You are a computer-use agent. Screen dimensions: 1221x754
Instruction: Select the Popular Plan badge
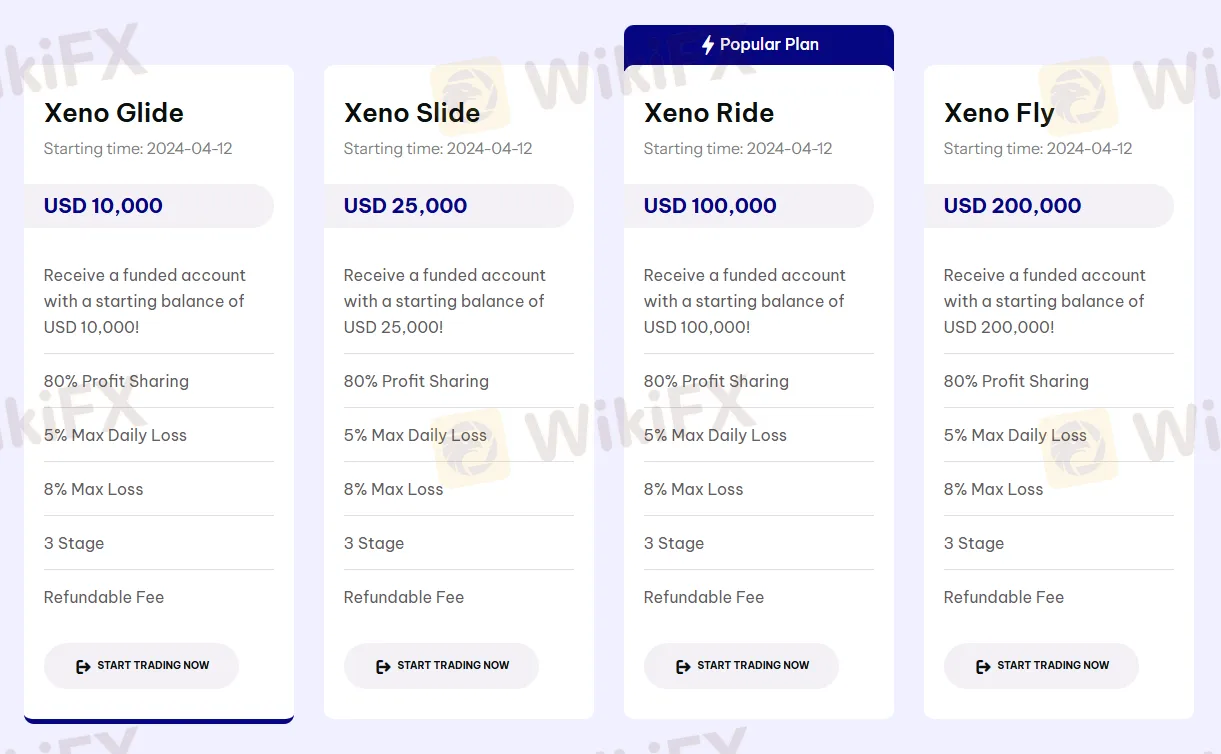coord(758,44)
